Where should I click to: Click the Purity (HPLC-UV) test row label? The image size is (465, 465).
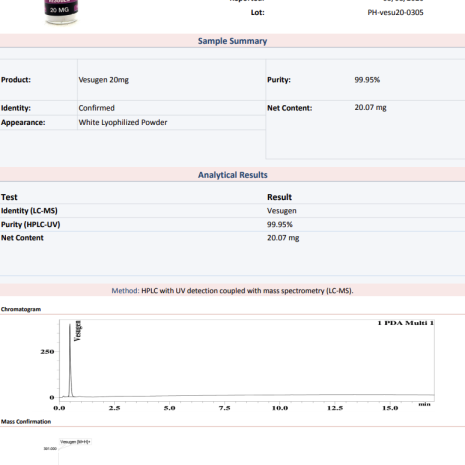click(30, 225)
